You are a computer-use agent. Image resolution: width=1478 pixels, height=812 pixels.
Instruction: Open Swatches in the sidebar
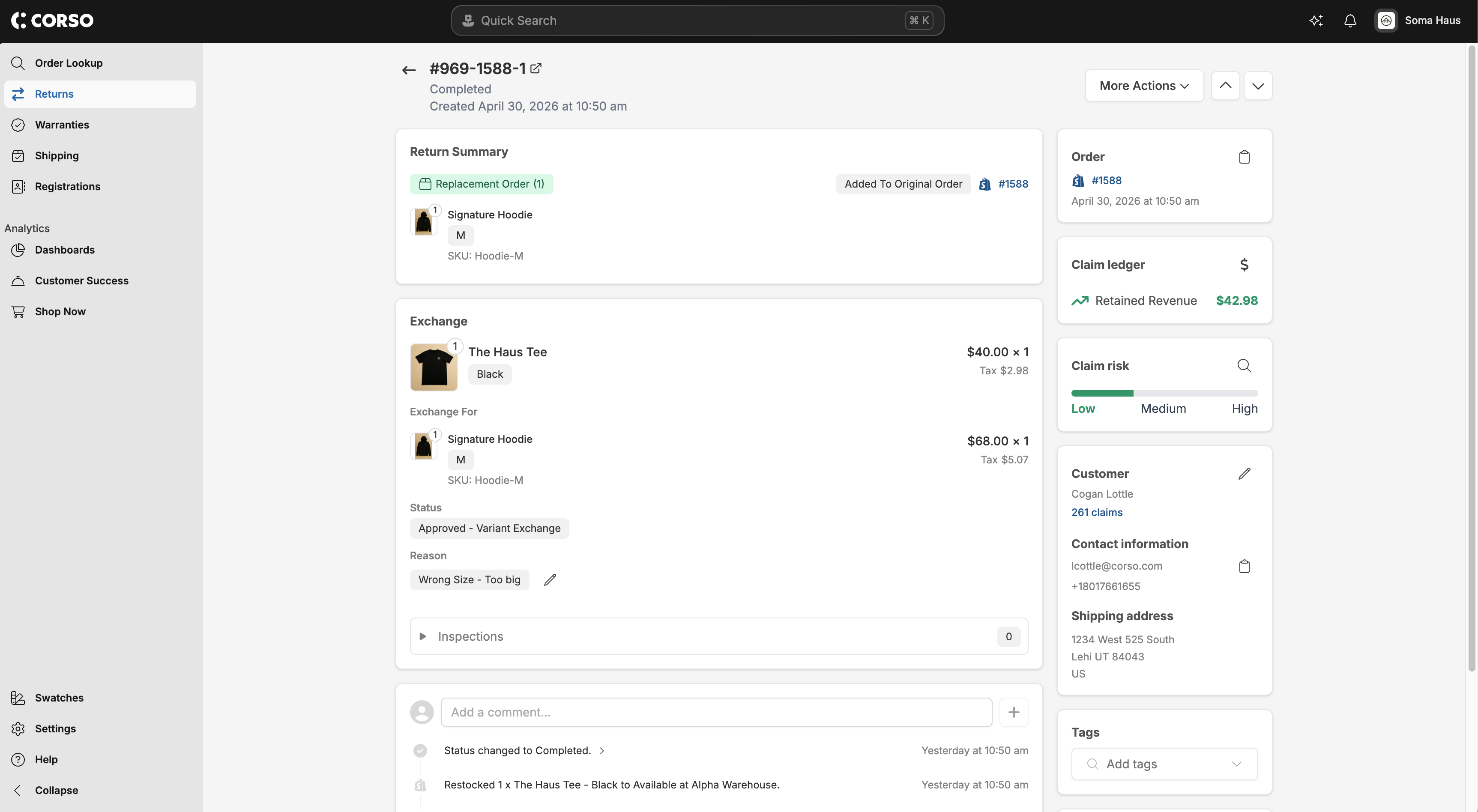tap(100, 698)
